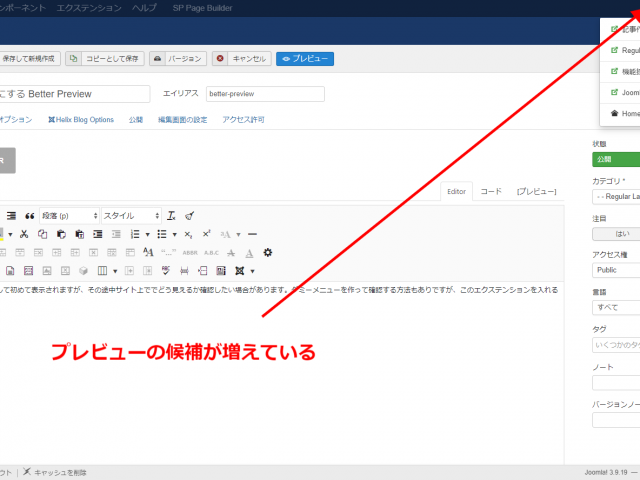Expand the numbered list style arrow
This screenshot has width=640, height=480.
pos(148,235)
